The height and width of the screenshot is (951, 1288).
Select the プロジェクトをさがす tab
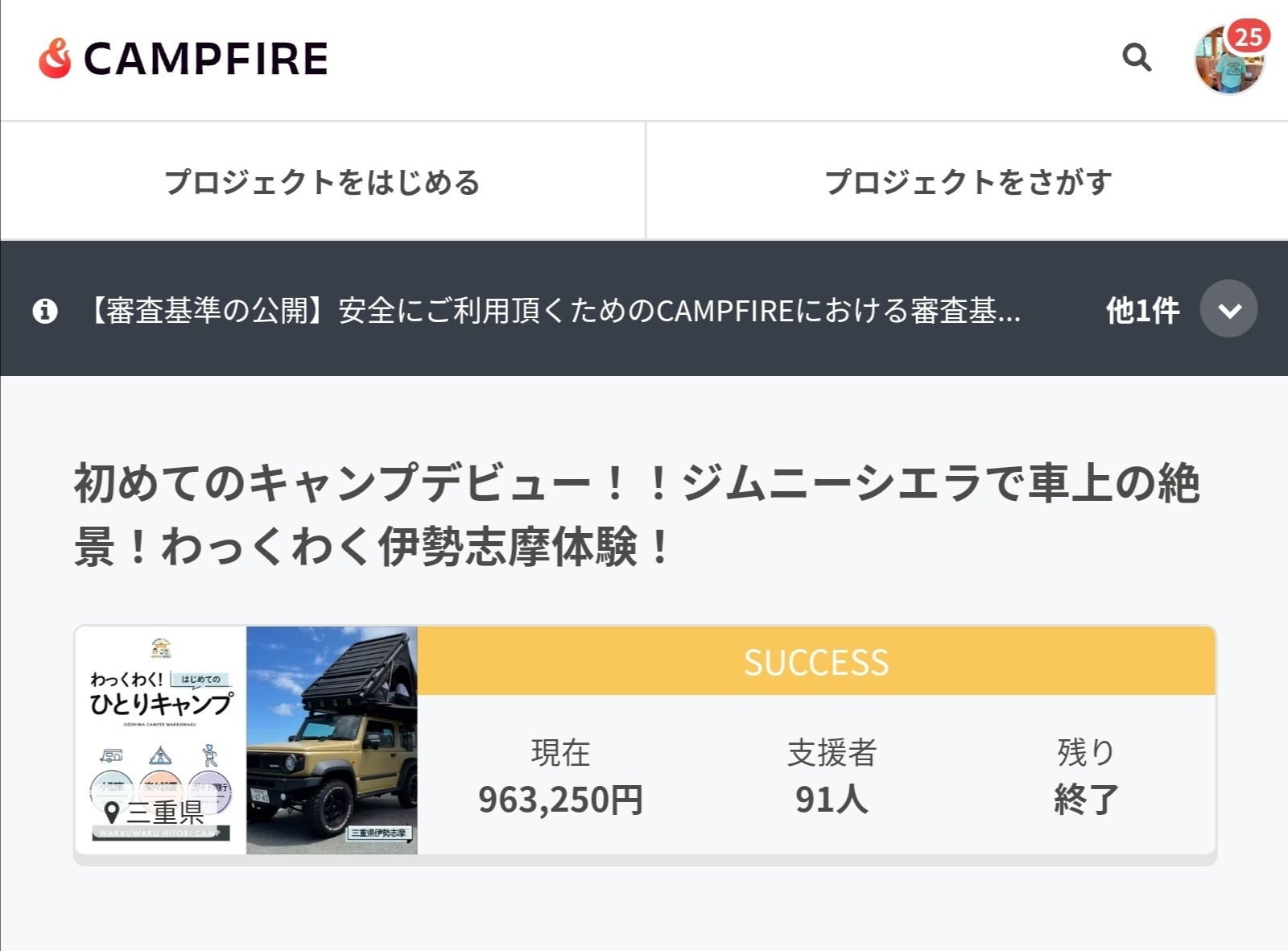click(x=968, y=182)
